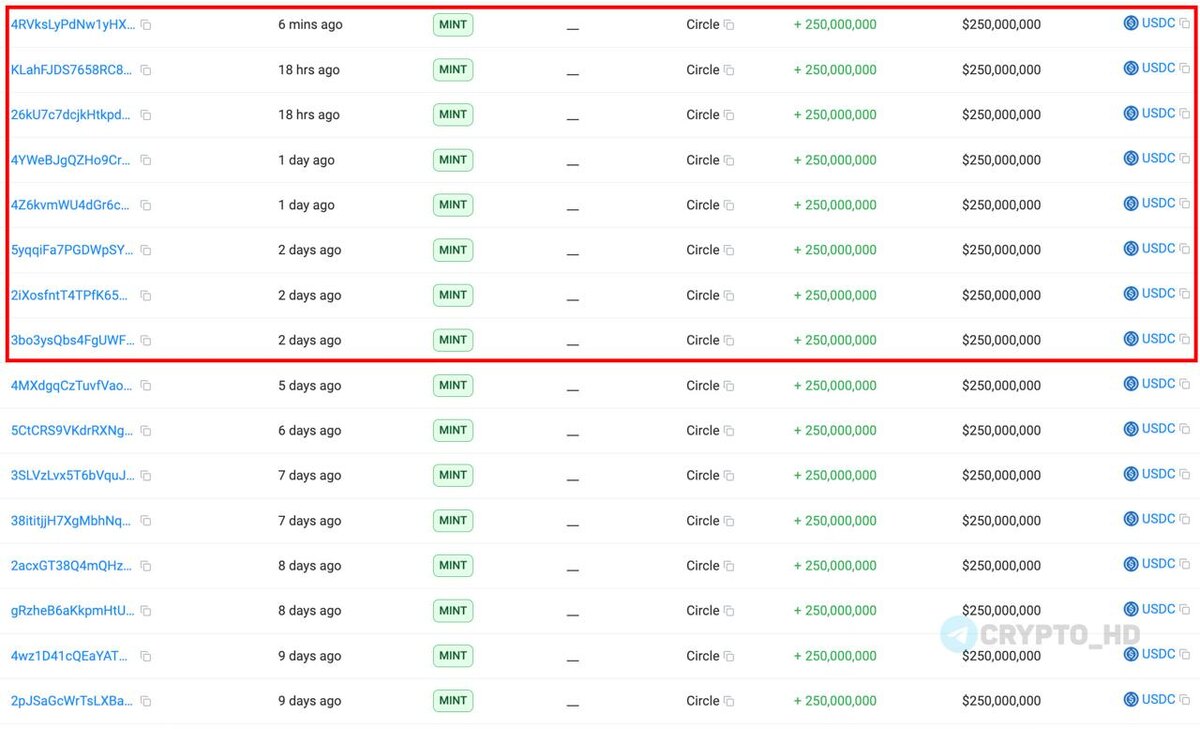Open transaction 2pJSaGcWrTsLXBa... details

(72, 700)
